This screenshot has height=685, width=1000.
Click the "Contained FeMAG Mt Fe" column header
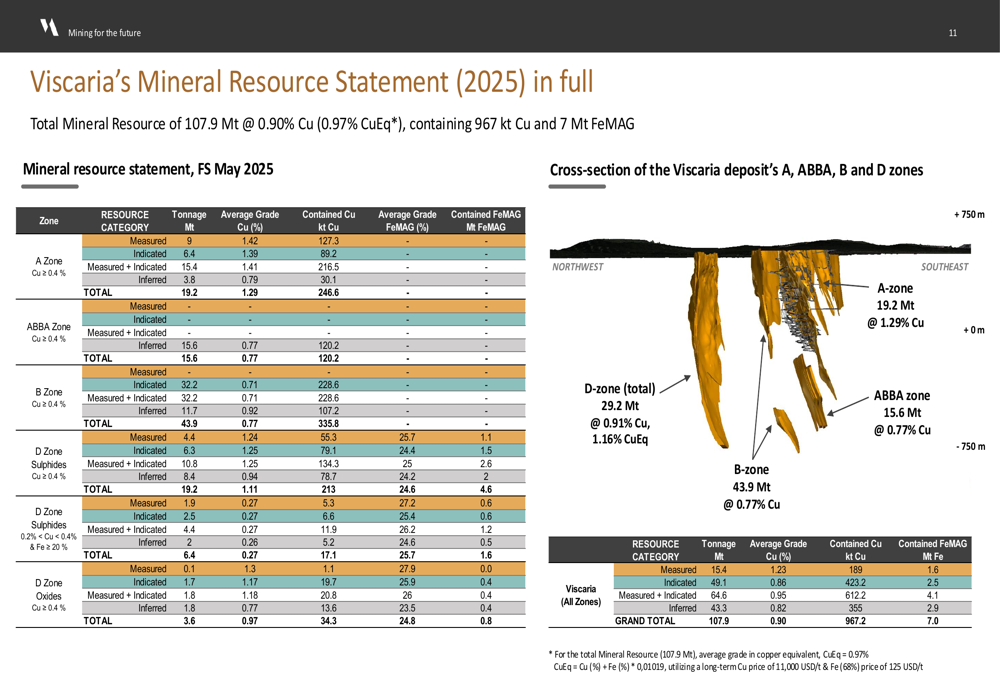[x=932, y=550]
